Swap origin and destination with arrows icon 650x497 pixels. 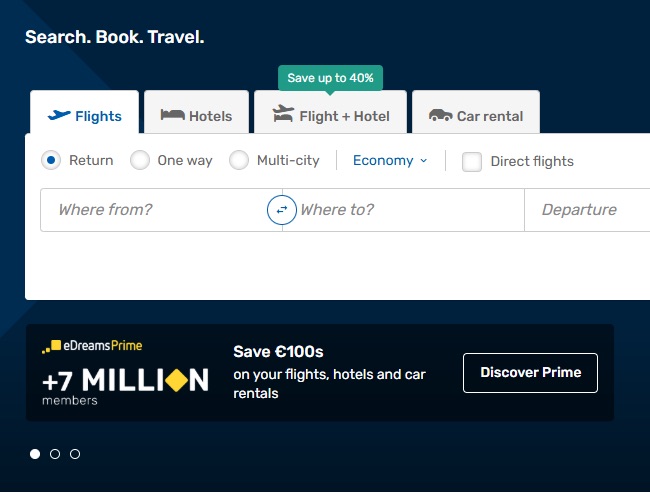click(282, 210)
